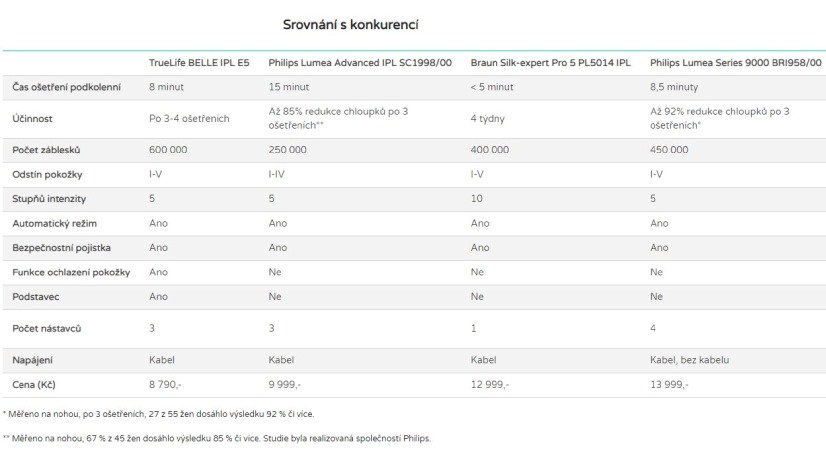The width and height of the screenshot is (826, 469).
Task: Click Philips Lumea Series 9000 BRI958/00 header
Action: pos(735,63)
